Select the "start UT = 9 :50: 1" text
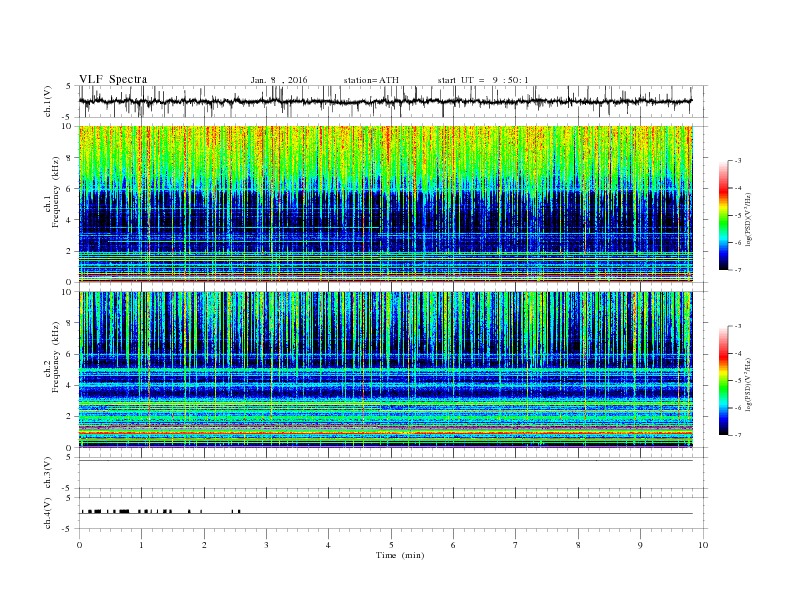792x612 pixels. [483, 80]
